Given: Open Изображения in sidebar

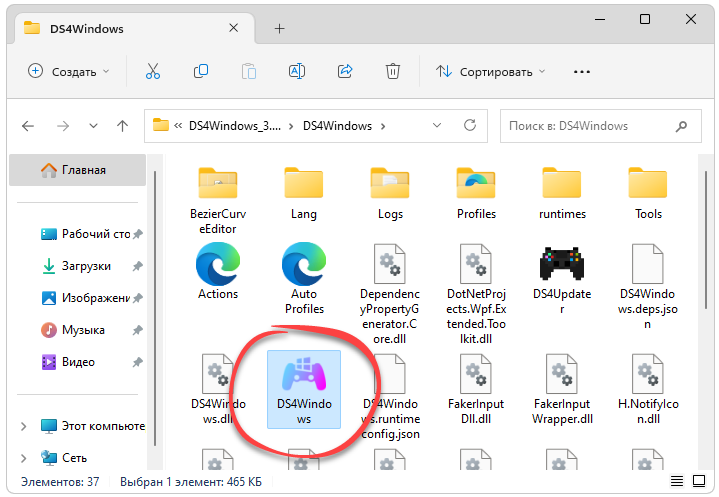Looking at the screenshot, I should [85, 298].
